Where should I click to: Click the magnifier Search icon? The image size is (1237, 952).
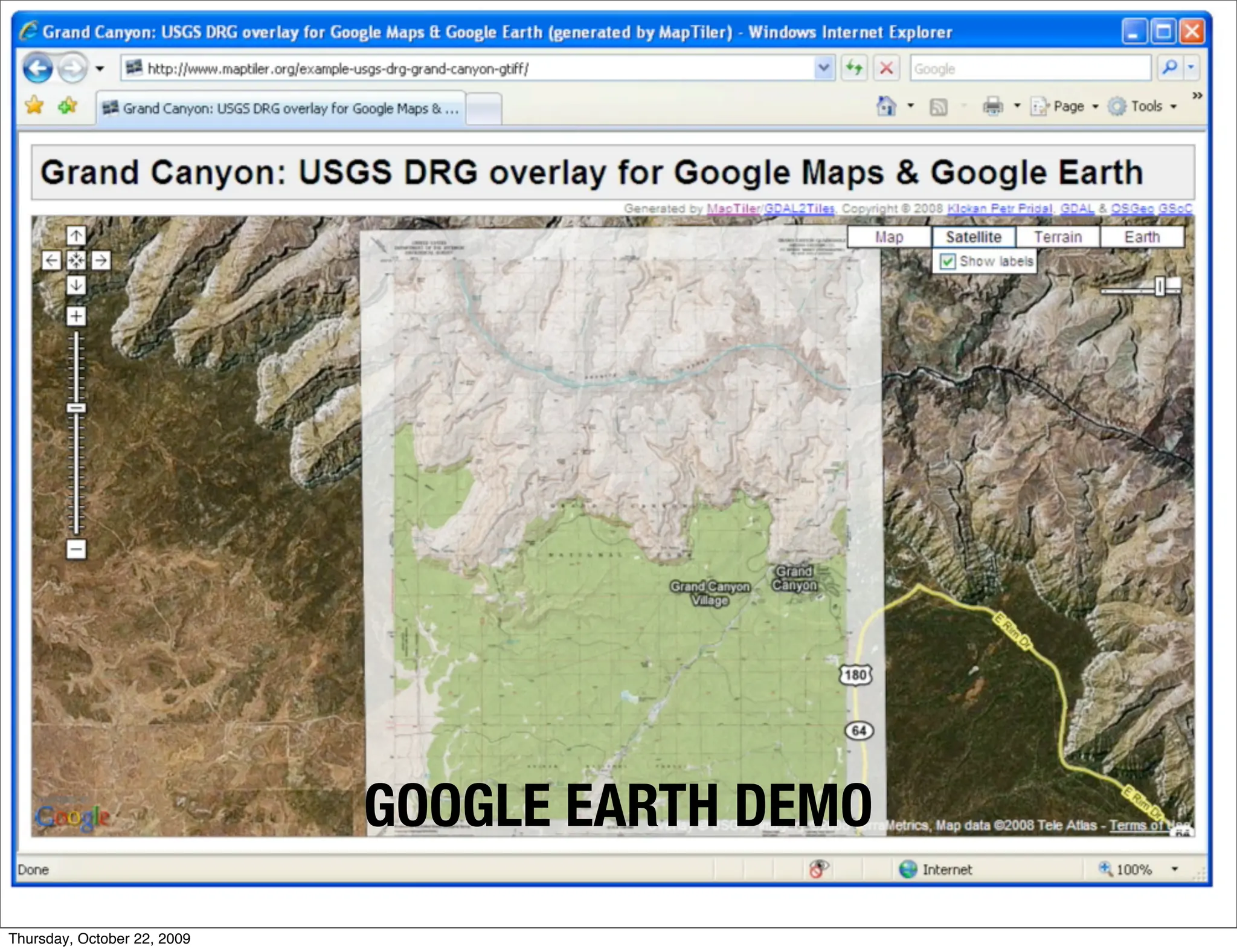pos(1169,68)
